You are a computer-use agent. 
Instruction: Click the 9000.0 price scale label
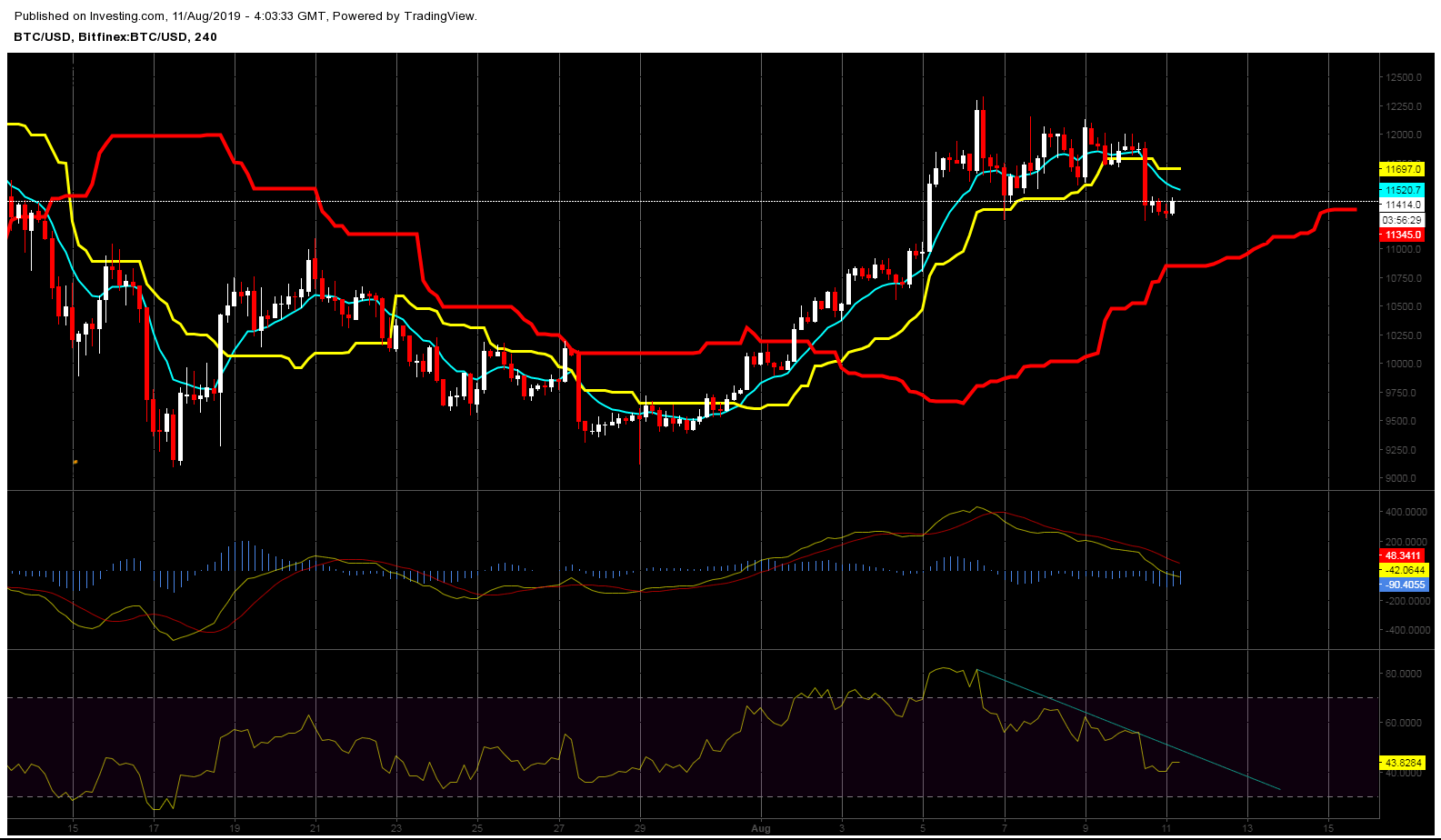coord(1404,478)
